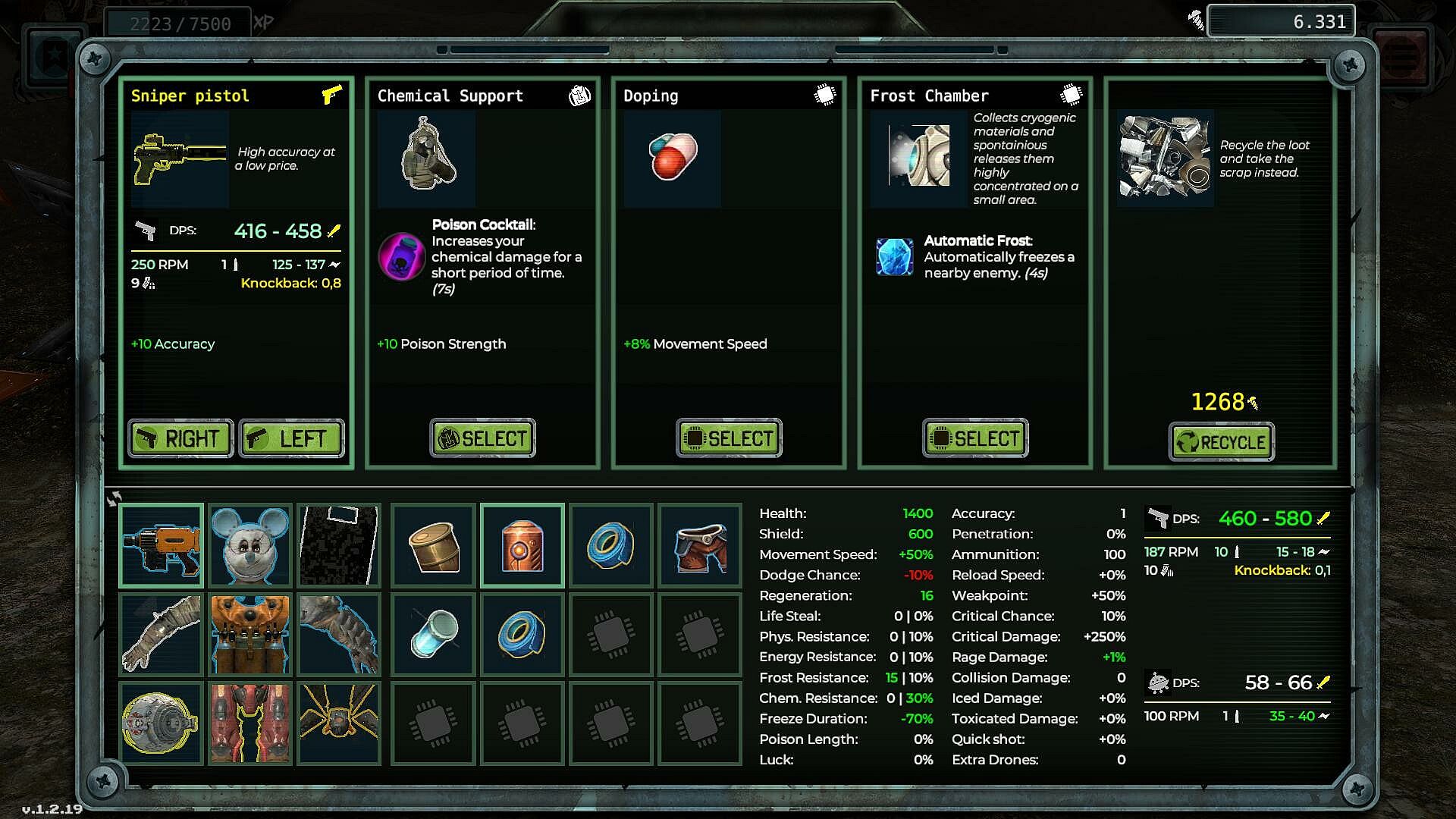Viewport: 1456px width, 819px height.
Task: Select the spider drone inventory slot
Action: point(339,723)
